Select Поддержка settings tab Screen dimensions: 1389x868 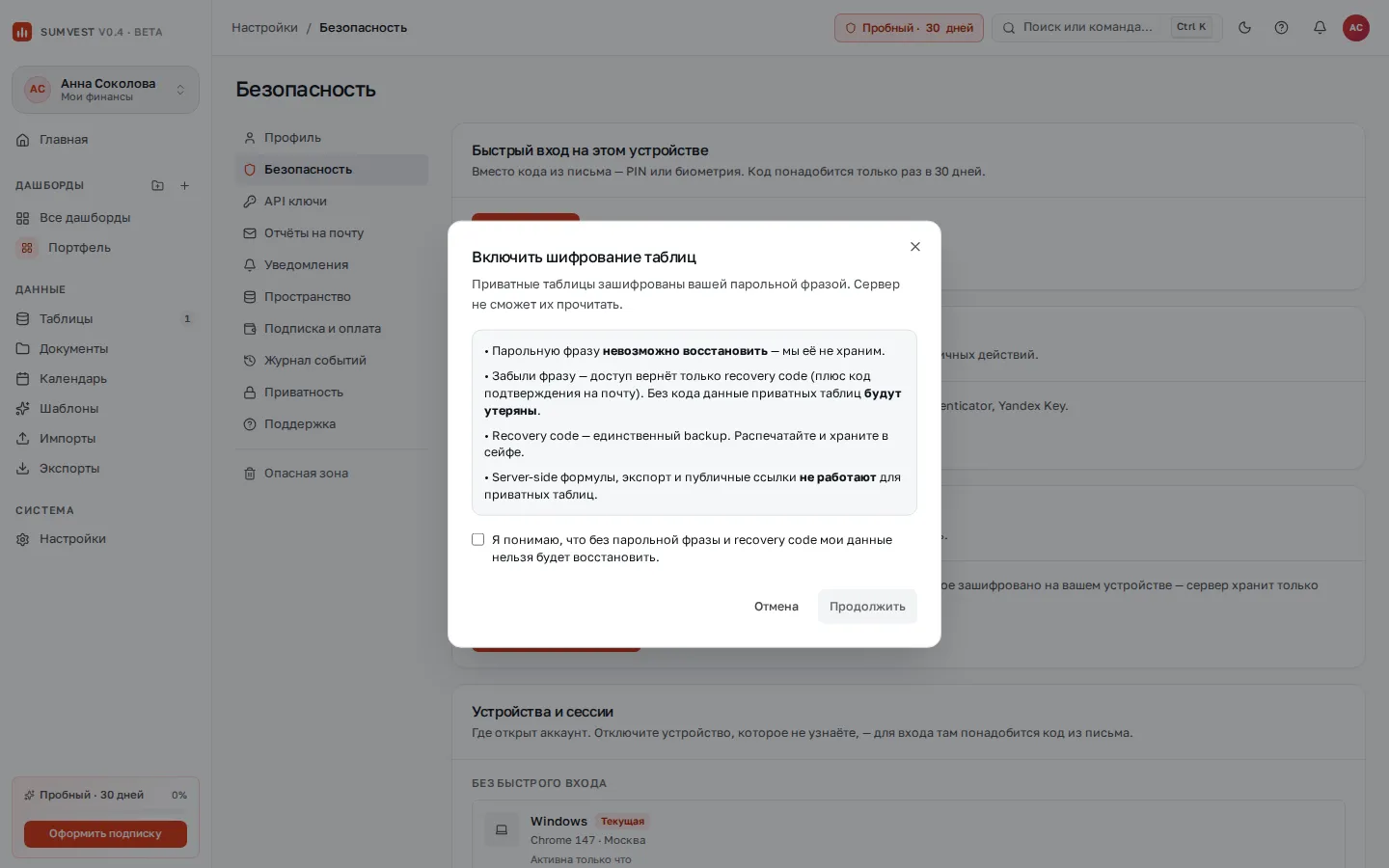[x=332, y=424]
